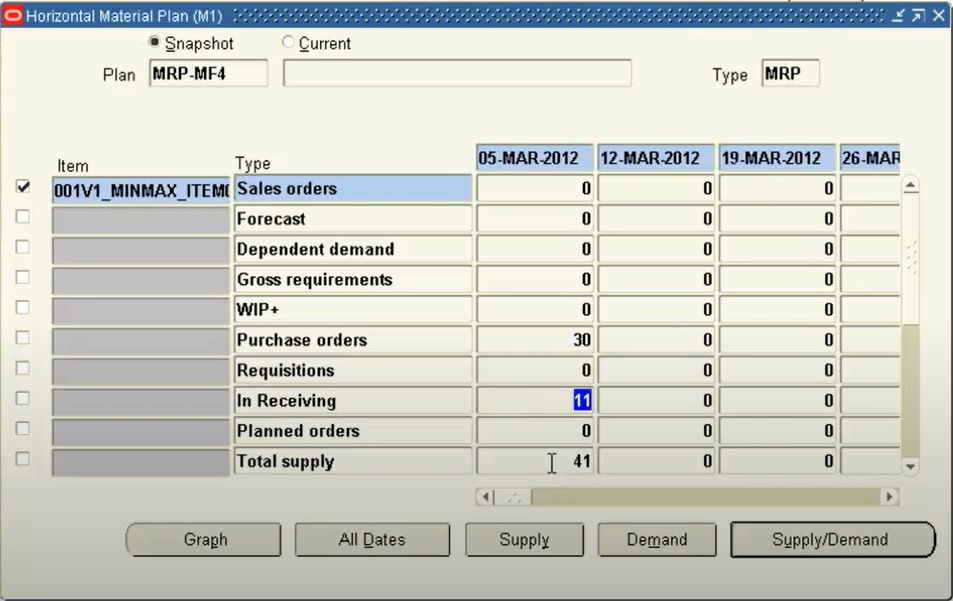The width and height of the screenshot is (953, 601).
Task: Uncheck the 001V1_MINMAX_ITEM row checkbox
Action: (23, 187)
